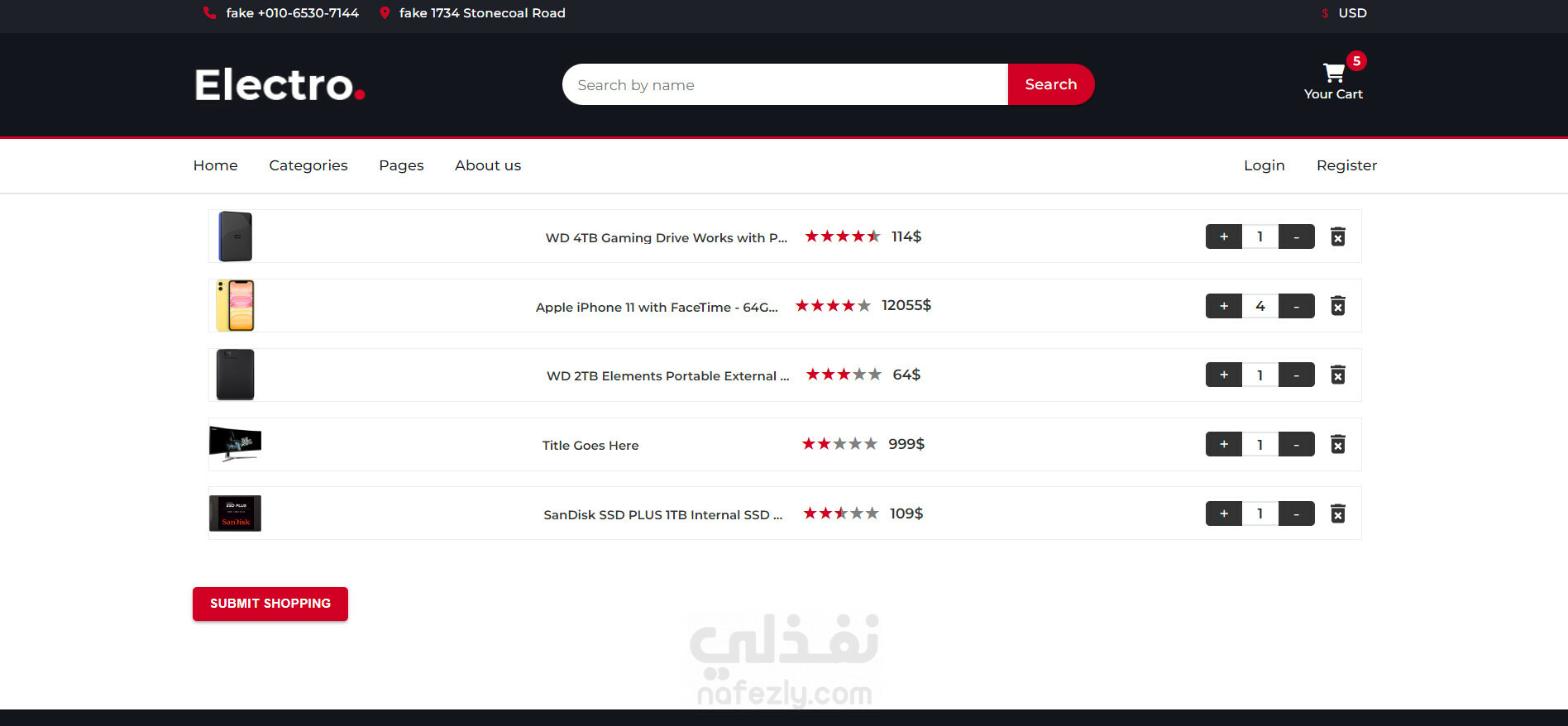
Task: Open the Your Cart shopping cart icon
Action: point(1333,73)
